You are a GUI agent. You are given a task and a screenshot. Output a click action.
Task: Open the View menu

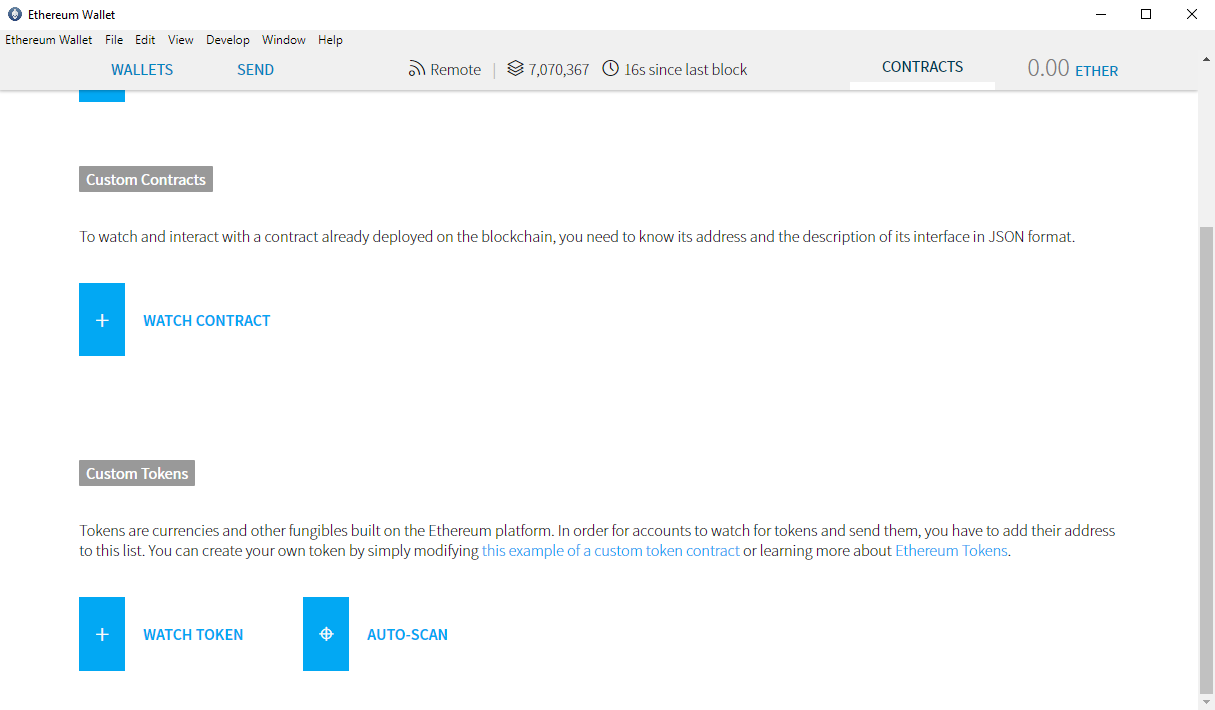coord(181,40)
